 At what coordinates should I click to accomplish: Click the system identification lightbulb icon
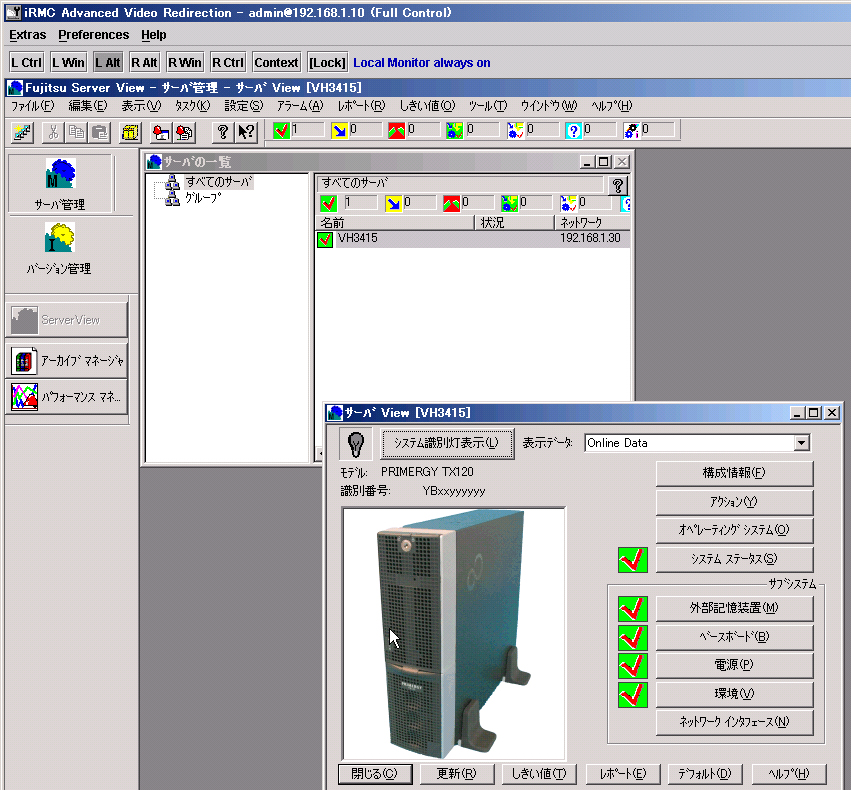(354, 442)
